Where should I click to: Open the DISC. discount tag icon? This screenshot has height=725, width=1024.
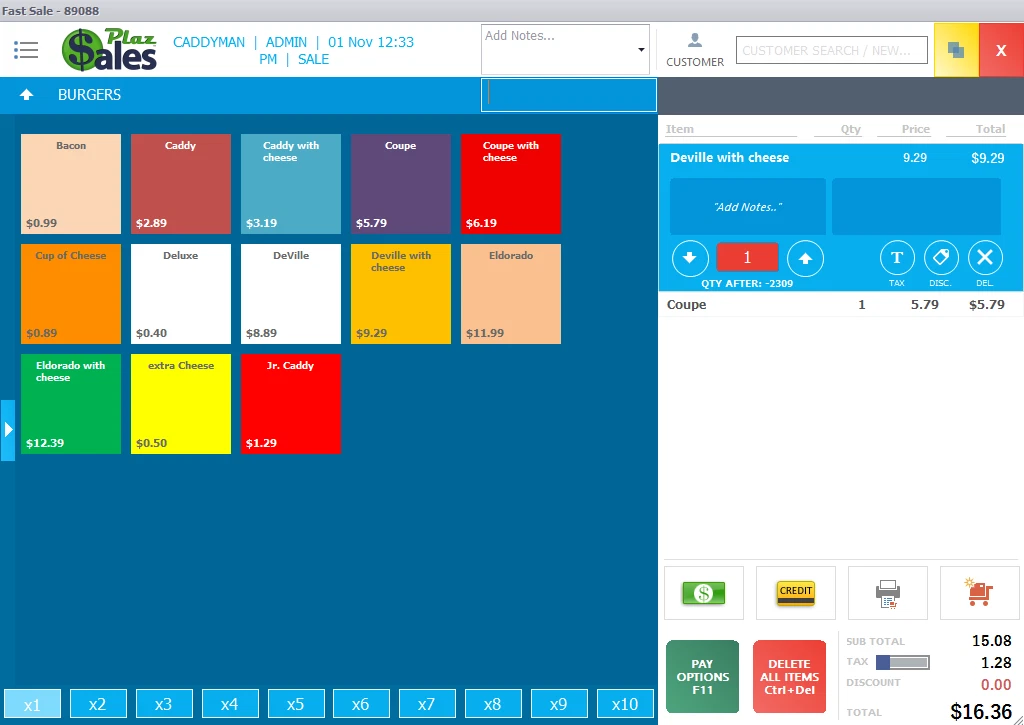(x=941, y=258)
